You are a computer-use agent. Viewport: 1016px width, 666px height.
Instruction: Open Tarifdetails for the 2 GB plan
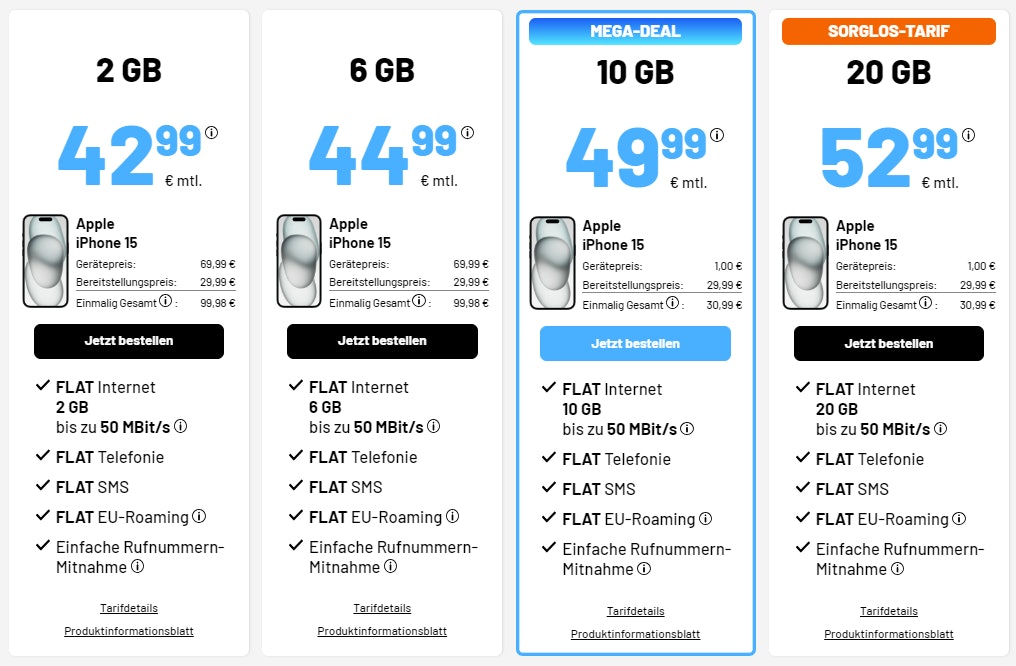[x=129, y=607]
